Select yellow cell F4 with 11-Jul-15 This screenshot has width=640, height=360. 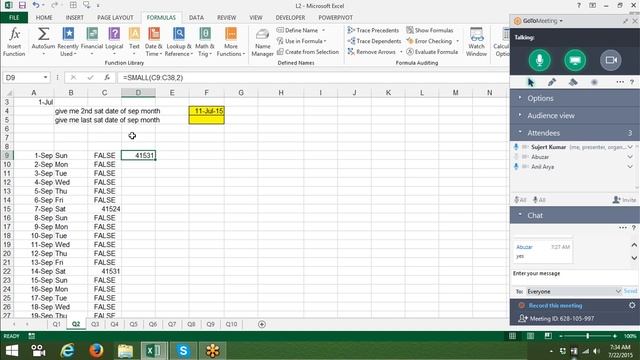coord(207,111)
